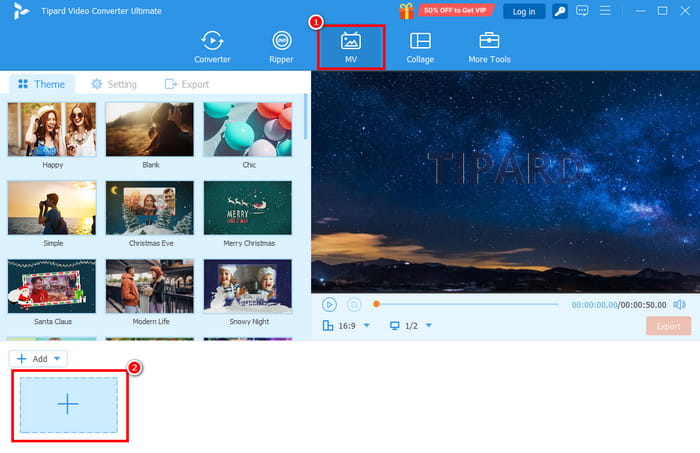The width and height of the screenshot is (700, 453).
Task: Select the Chic theme thumbnail
Action: tap(248, 129)
